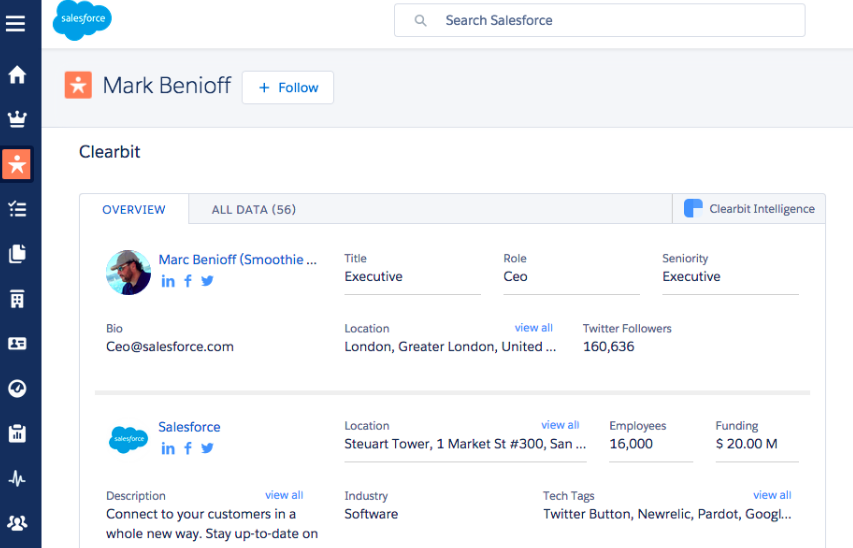This screenshot has height=548, width=853.
Task: Click the Clearbit Intelligence logo icon
Action: pos(693,208)
